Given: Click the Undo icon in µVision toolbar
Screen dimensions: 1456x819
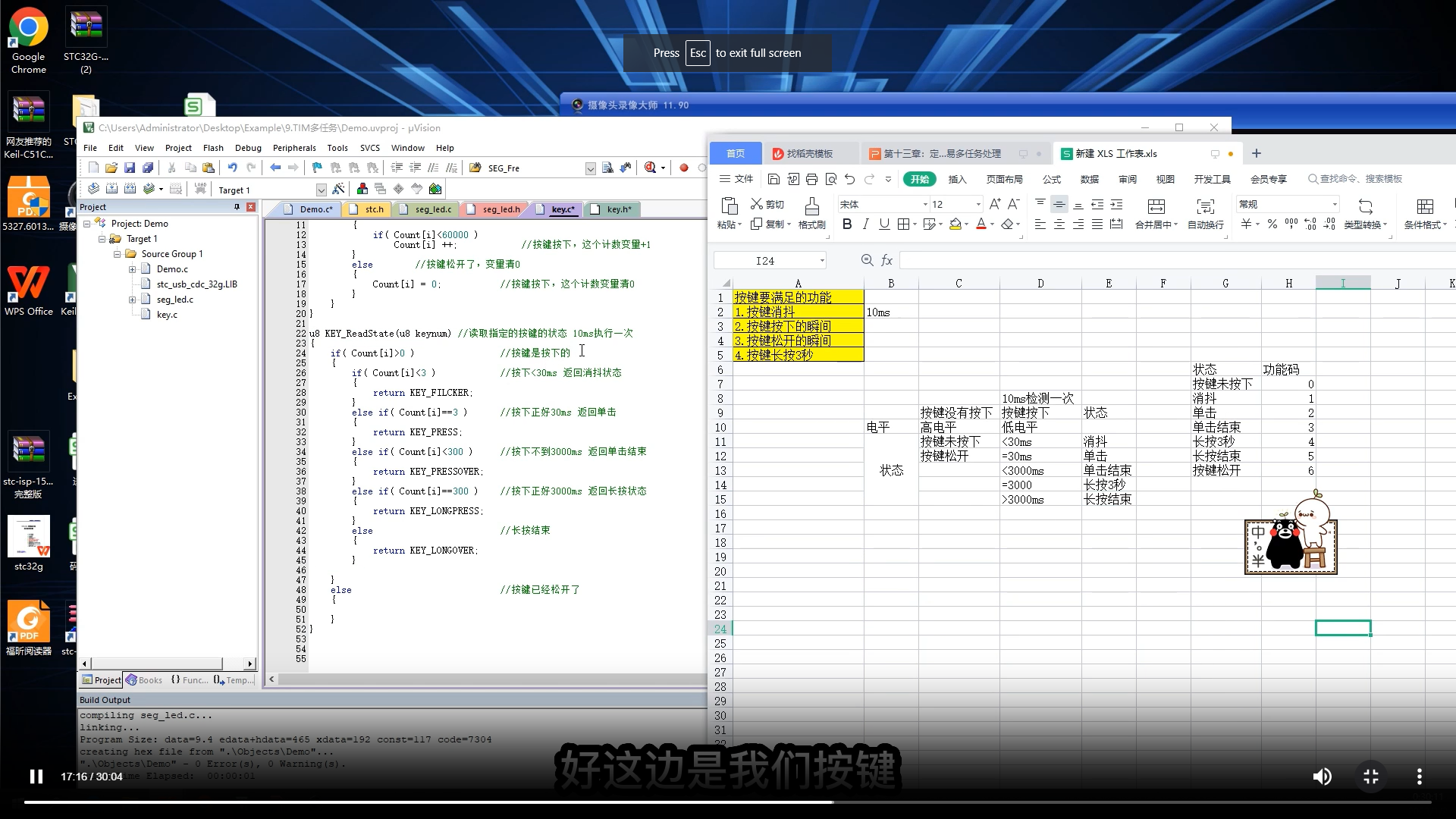Looking at the screenshot, I should [233, 168].
